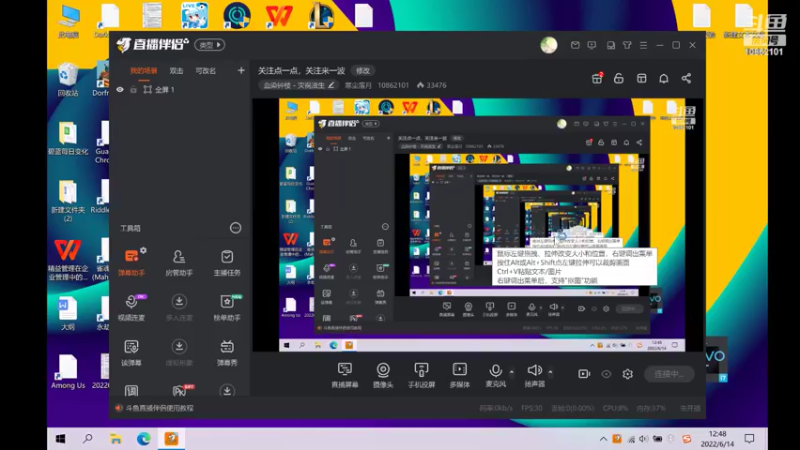Viewport: 800px width, 450px height.
Task: Add a multimedia source 多媒体
Action: point(460,375)
